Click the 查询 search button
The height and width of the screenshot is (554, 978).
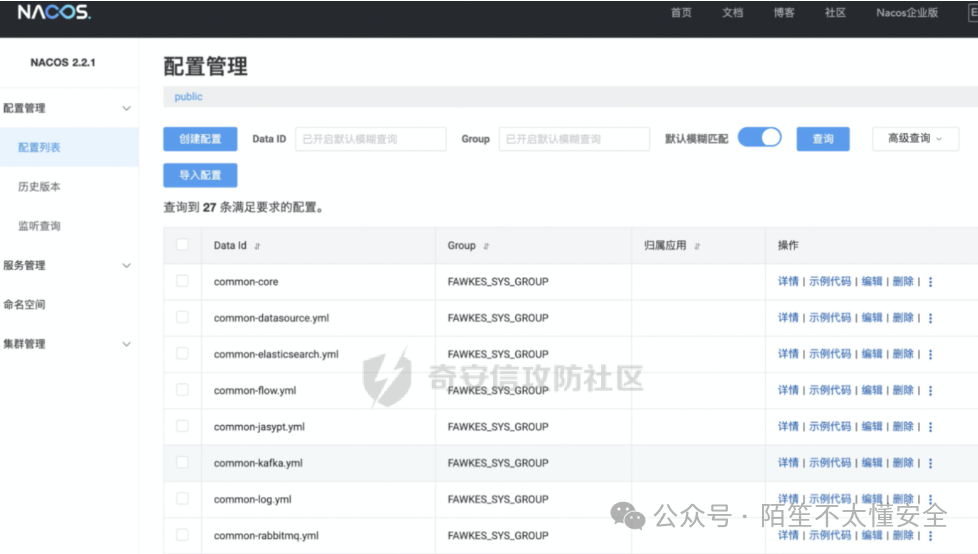pyautogui.click(x=823, y=138)
